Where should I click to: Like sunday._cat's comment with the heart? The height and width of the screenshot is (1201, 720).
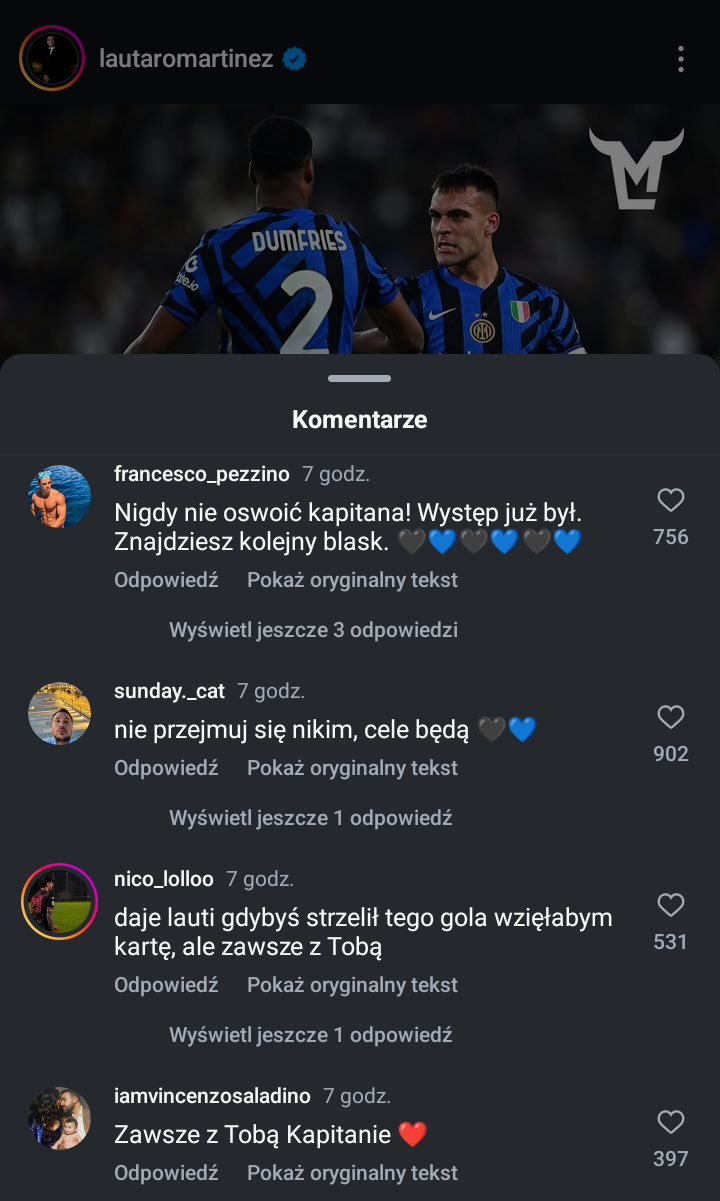click(670, 717)
